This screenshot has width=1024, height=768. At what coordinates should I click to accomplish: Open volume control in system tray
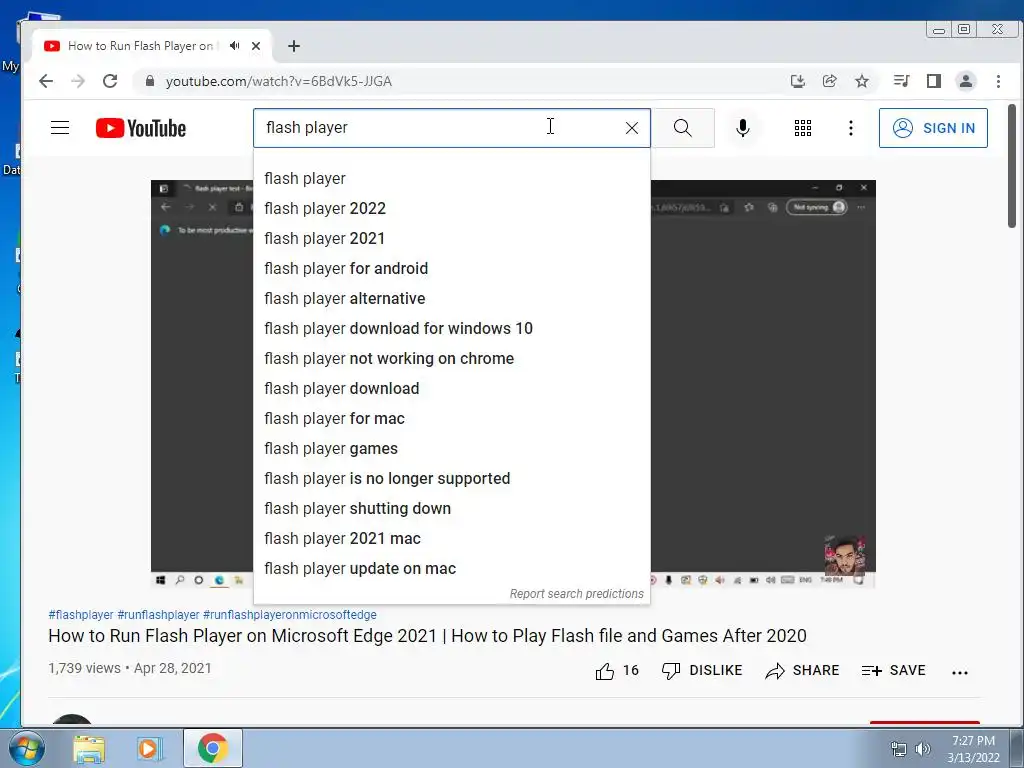[923, 749]
